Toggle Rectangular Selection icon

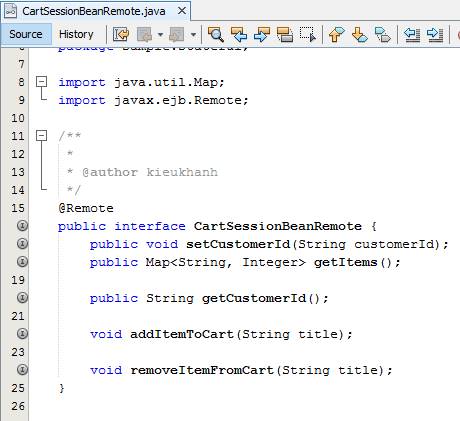308,34
